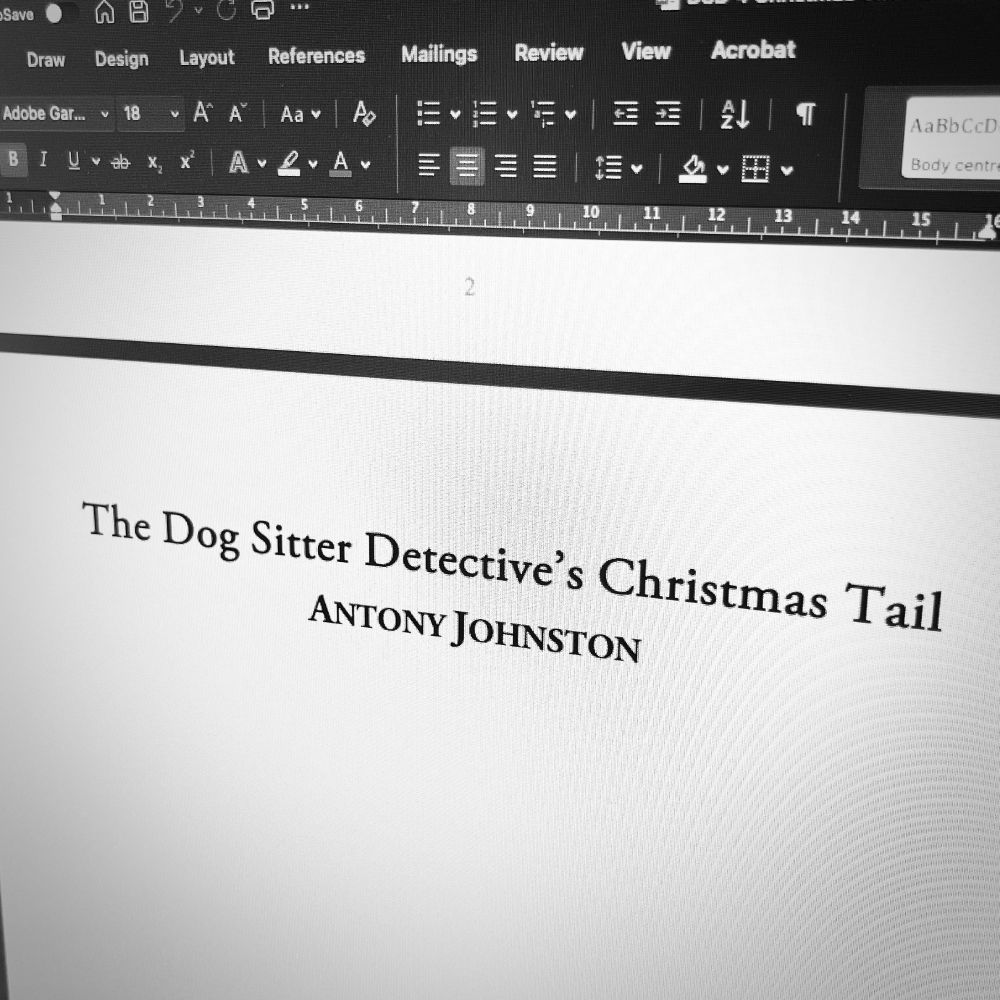1000x1000 pixels.
Task: Click the author line 'Antony Johnston'
Action: click(474, 629)
